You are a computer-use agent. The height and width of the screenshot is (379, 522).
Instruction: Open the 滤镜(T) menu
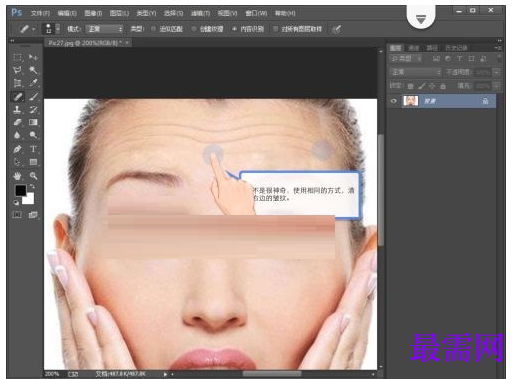[200, 13]
